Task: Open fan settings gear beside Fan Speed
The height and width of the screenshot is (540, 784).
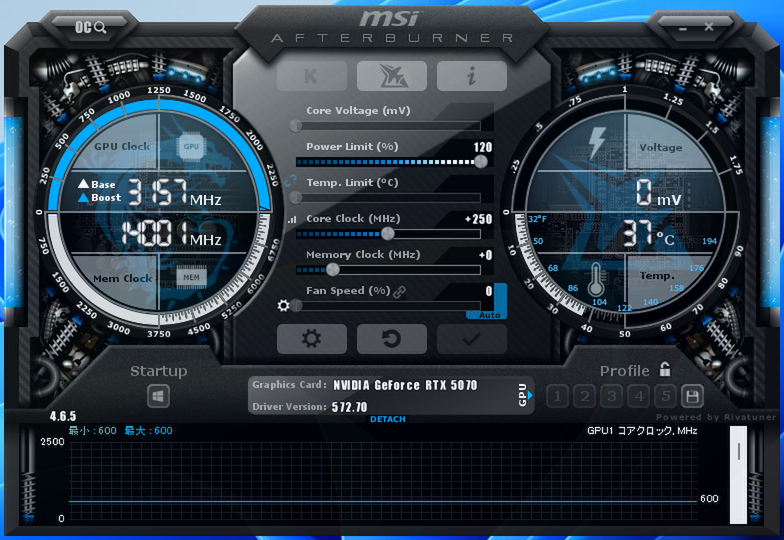Action: [284, 305]
